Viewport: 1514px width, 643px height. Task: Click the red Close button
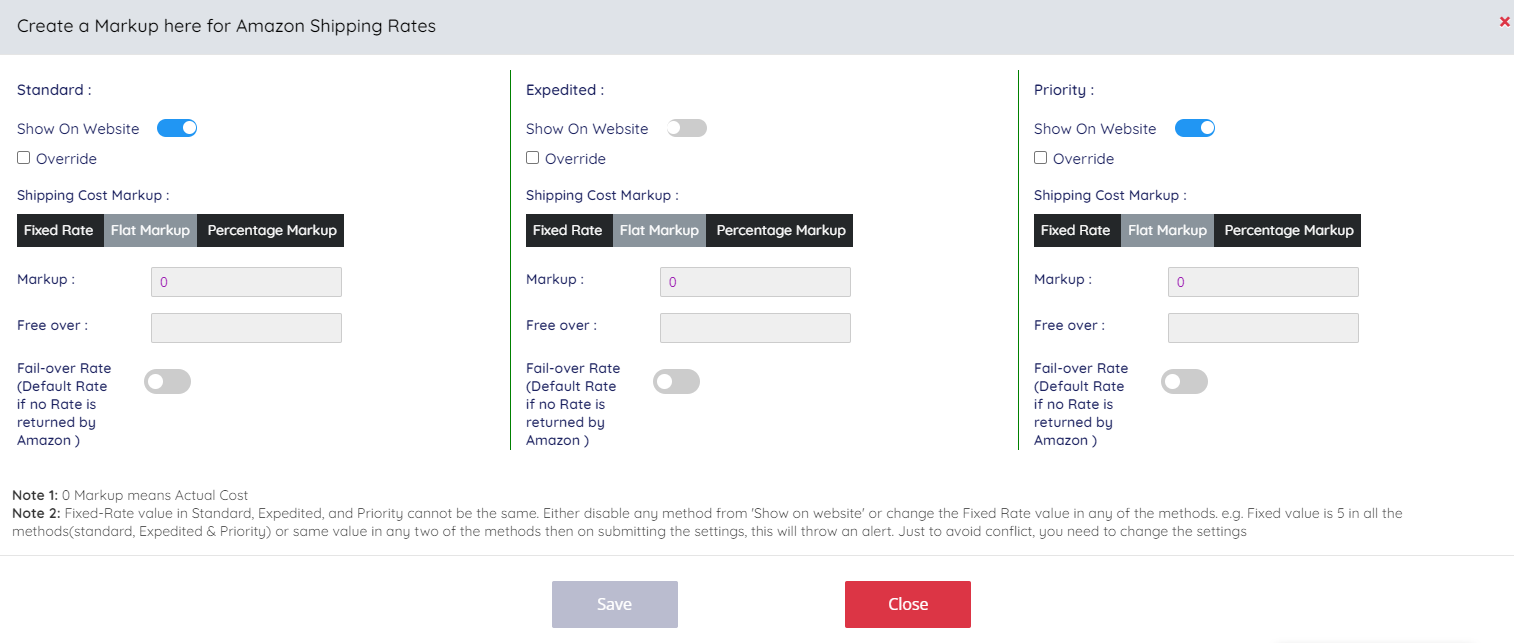pyautogui.click(x=907, y=604)
